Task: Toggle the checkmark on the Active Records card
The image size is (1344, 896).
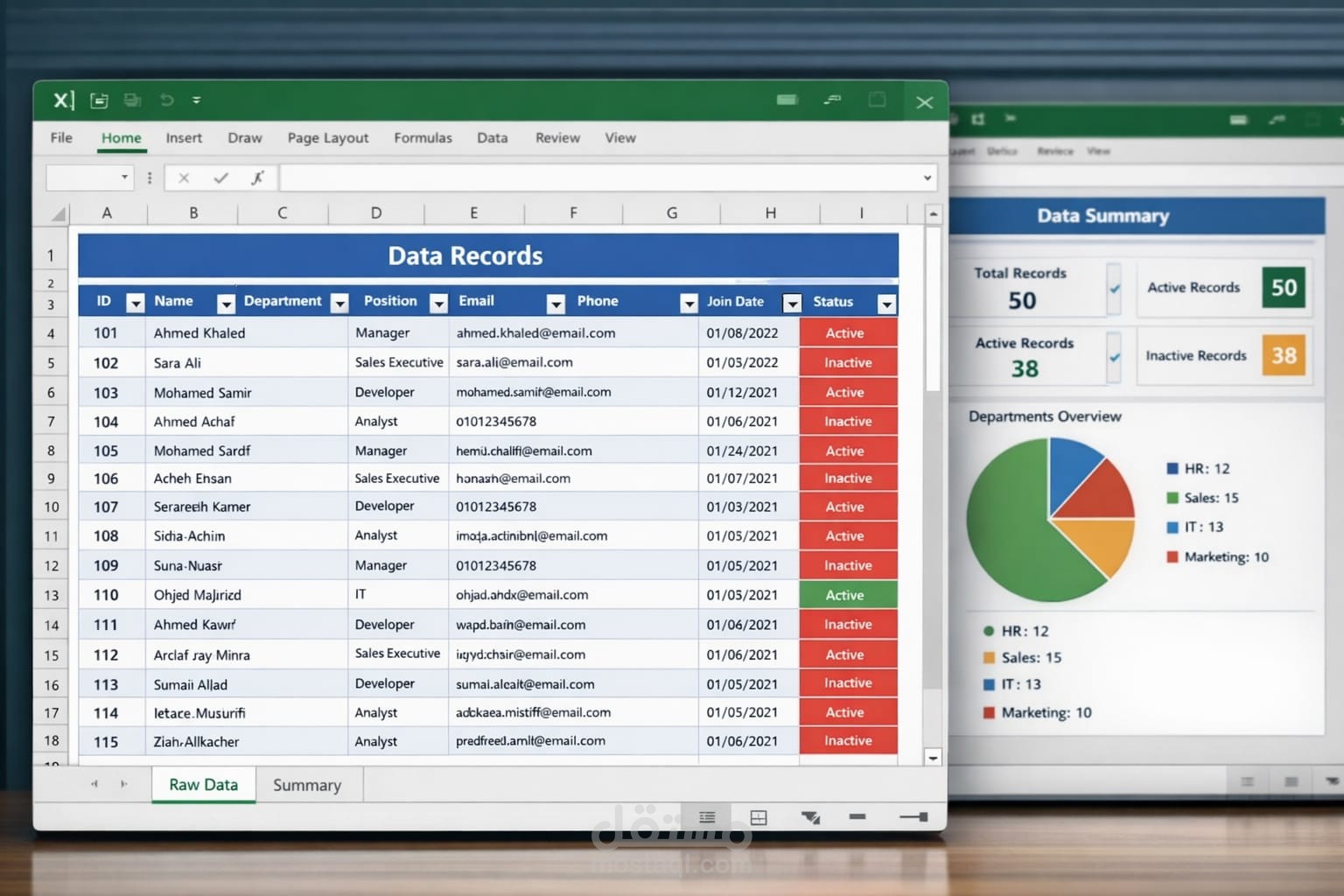Action: coord(1114,355)
